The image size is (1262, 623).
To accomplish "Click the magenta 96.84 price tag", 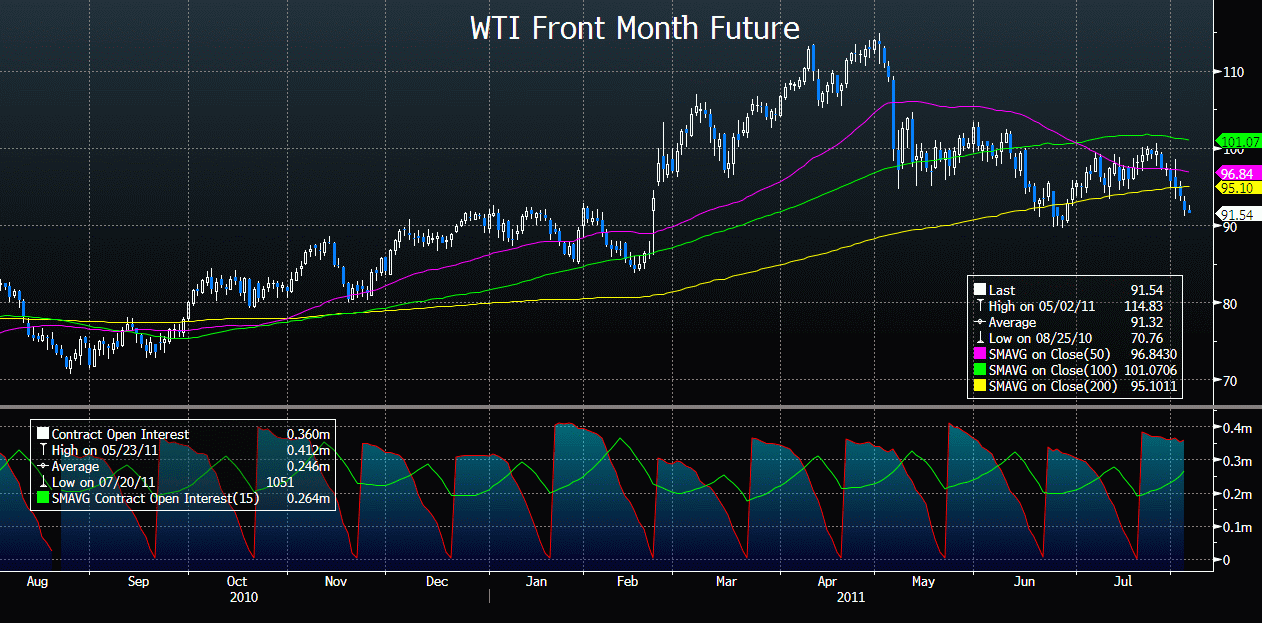I will [1236, 173].
